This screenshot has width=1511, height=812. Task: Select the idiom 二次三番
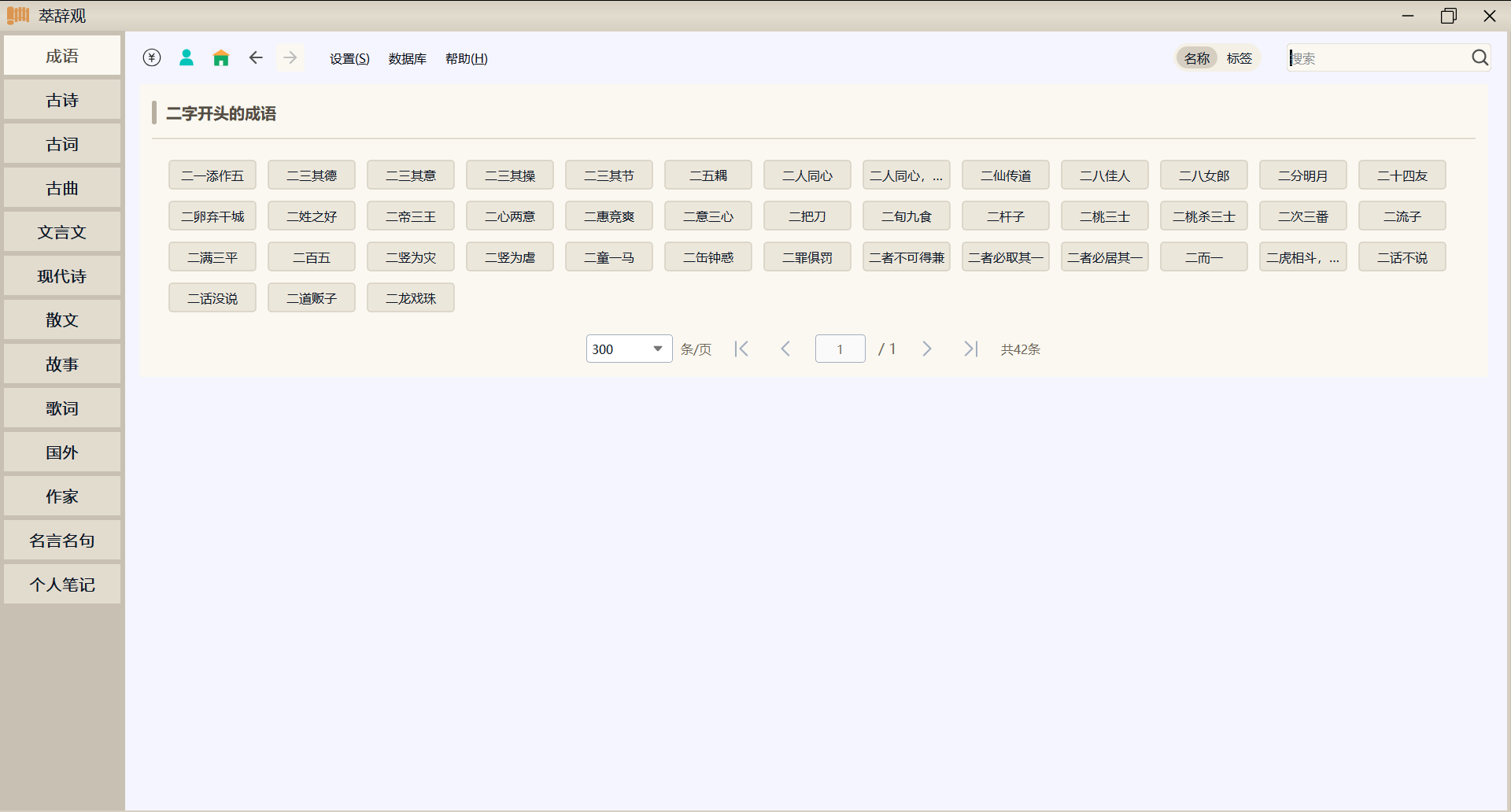coord(1303,216)
